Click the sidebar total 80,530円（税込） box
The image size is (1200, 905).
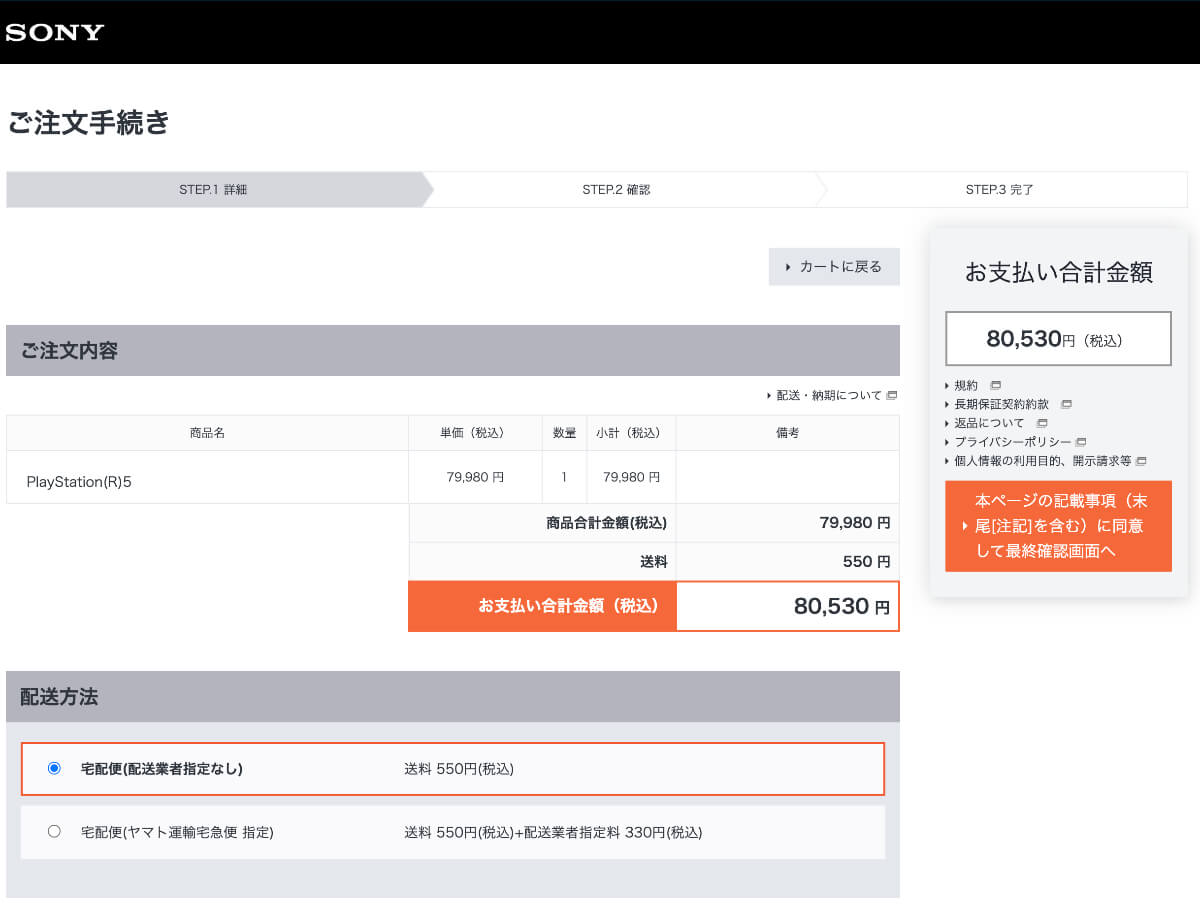pyautogui.click(x=1058, y=339)
